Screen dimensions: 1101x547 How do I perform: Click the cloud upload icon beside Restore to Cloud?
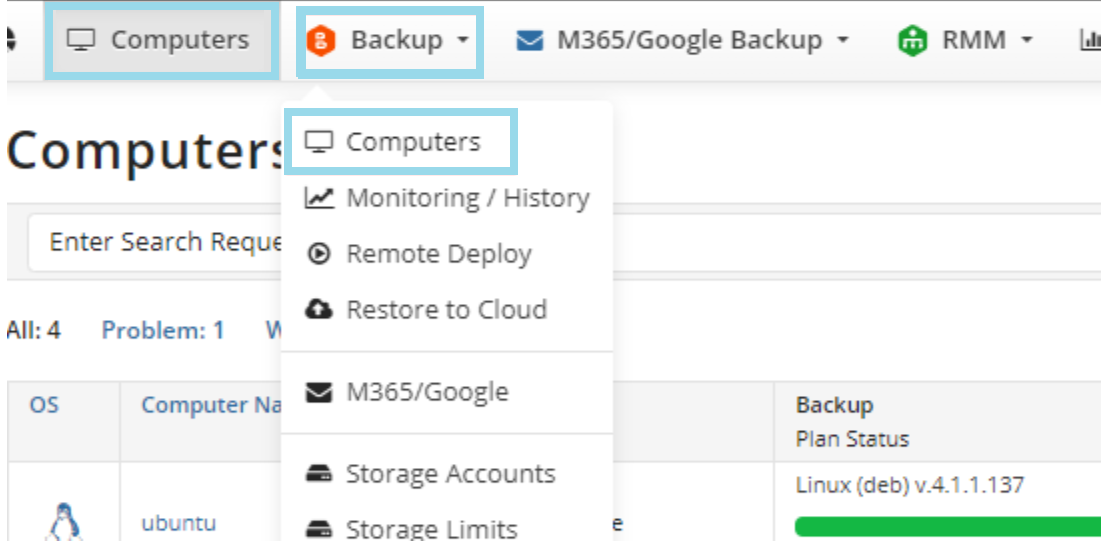pos(318,310)
